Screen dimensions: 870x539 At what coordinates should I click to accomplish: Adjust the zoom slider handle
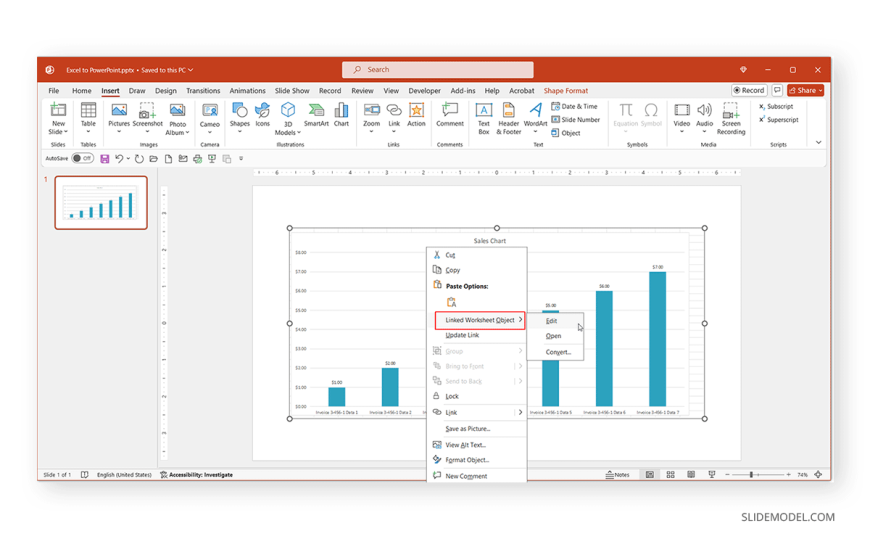pos(751,475)
